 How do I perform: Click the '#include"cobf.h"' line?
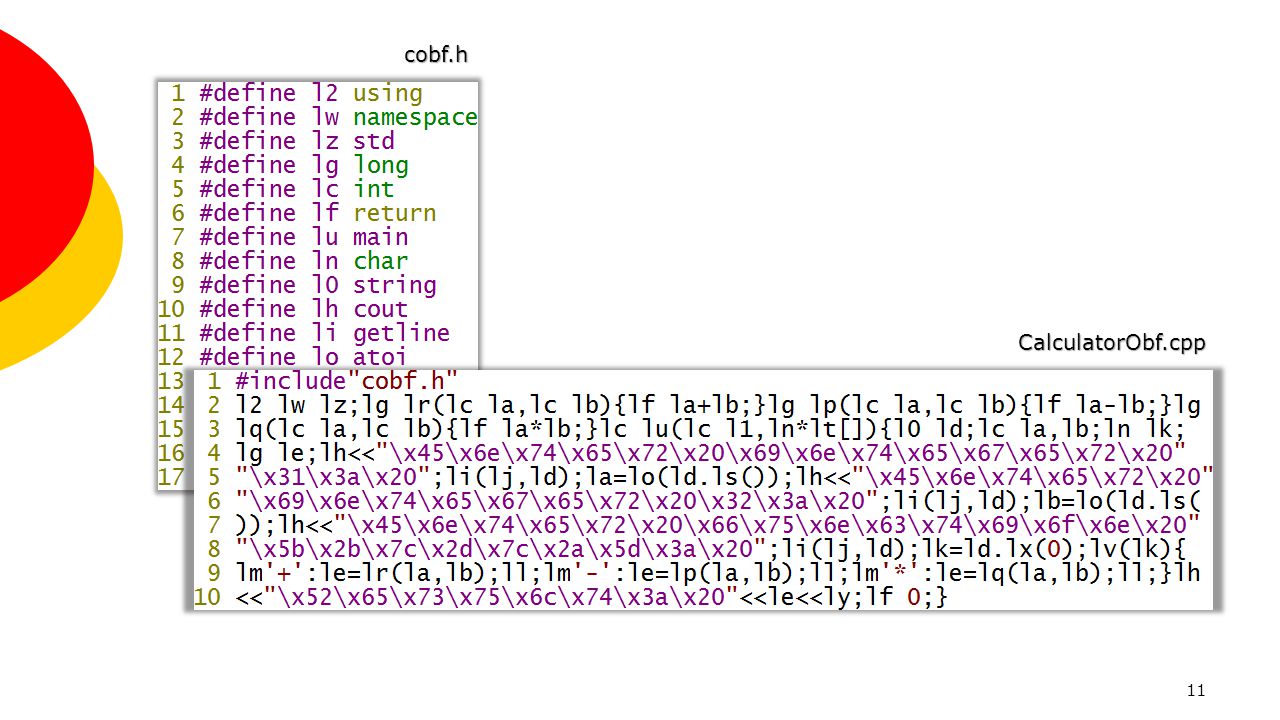(x=347, y=381)
